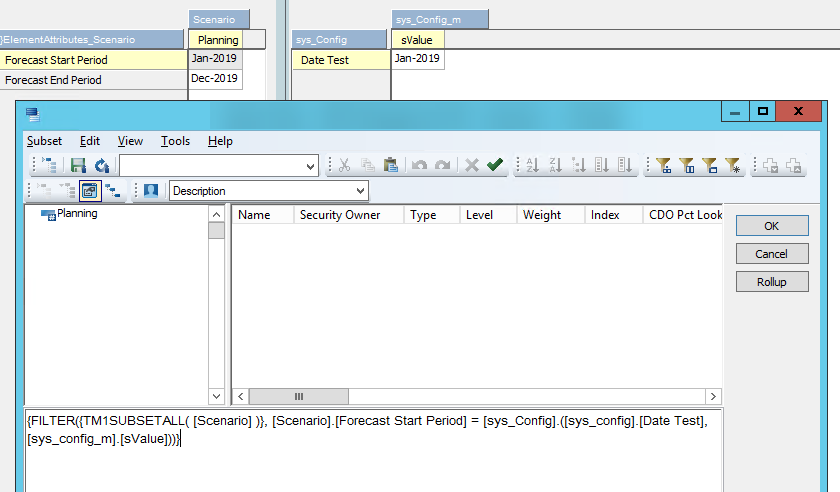Image resolution: width=840 pixels, height=492 pixels.
Task: Open the Subset menu
Action: [x=44, y=141]
